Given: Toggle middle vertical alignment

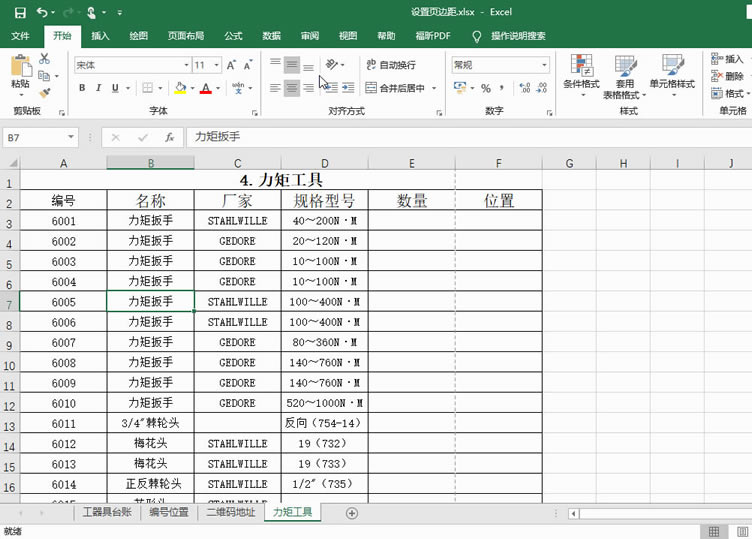Looking at the screenshot, I should coord(292,65).
